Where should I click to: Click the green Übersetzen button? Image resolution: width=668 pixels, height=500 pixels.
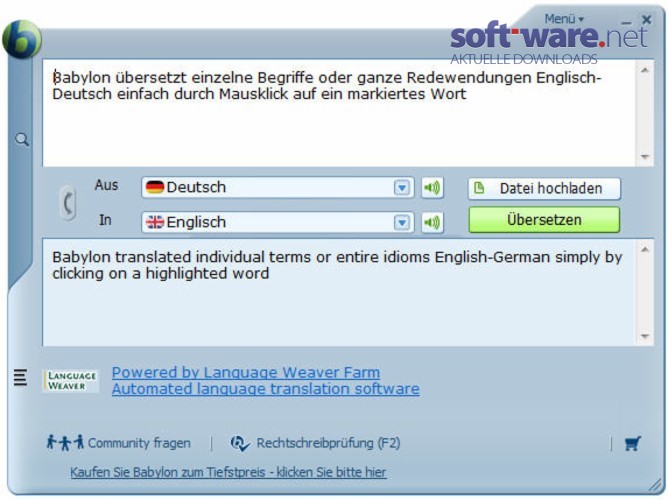point(544,220)
